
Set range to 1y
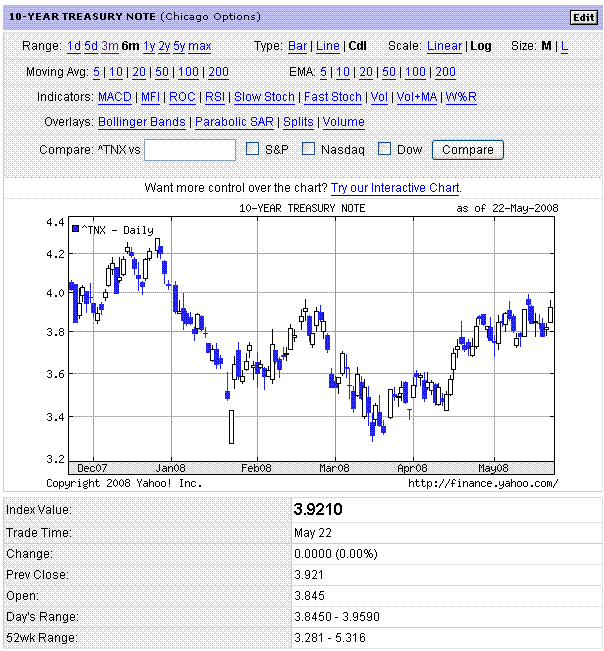[x=149, y=46]
